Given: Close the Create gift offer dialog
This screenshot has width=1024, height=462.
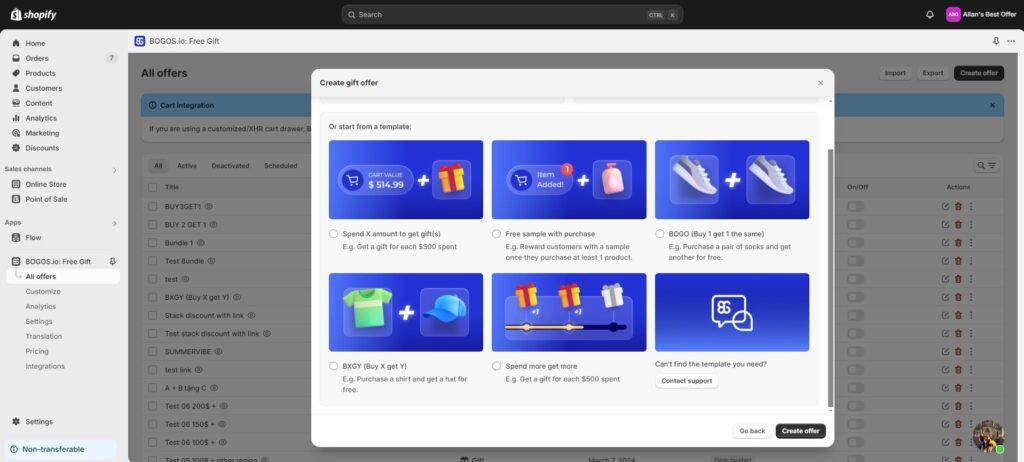Looking at the screenshot, I should 821,83.
